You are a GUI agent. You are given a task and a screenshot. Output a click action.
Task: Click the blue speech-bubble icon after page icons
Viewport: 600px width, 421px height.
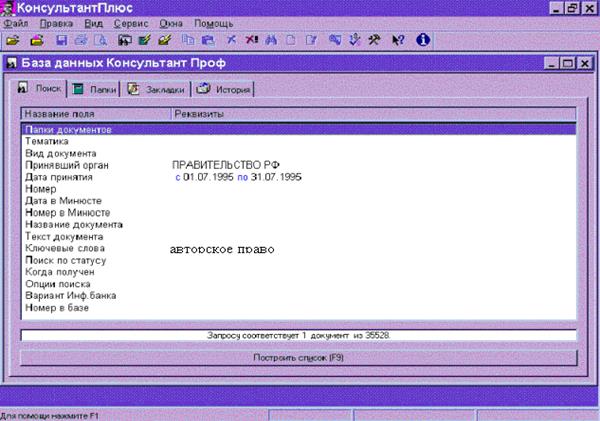tap(335, 40)
